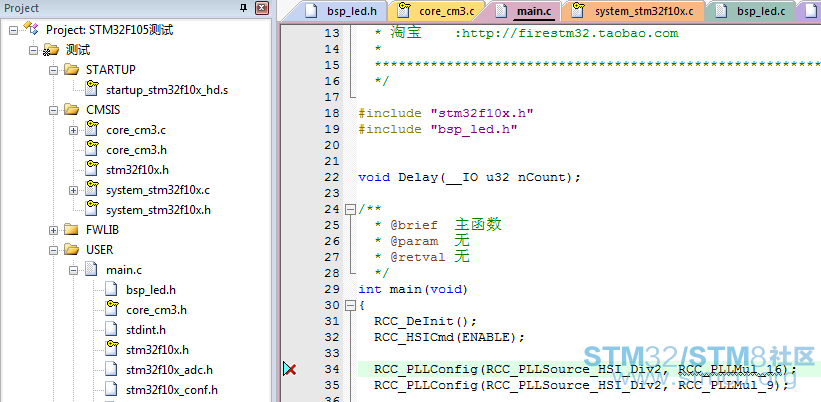Click RCC_HSICmd(ENABLE) on line 32

449,337
